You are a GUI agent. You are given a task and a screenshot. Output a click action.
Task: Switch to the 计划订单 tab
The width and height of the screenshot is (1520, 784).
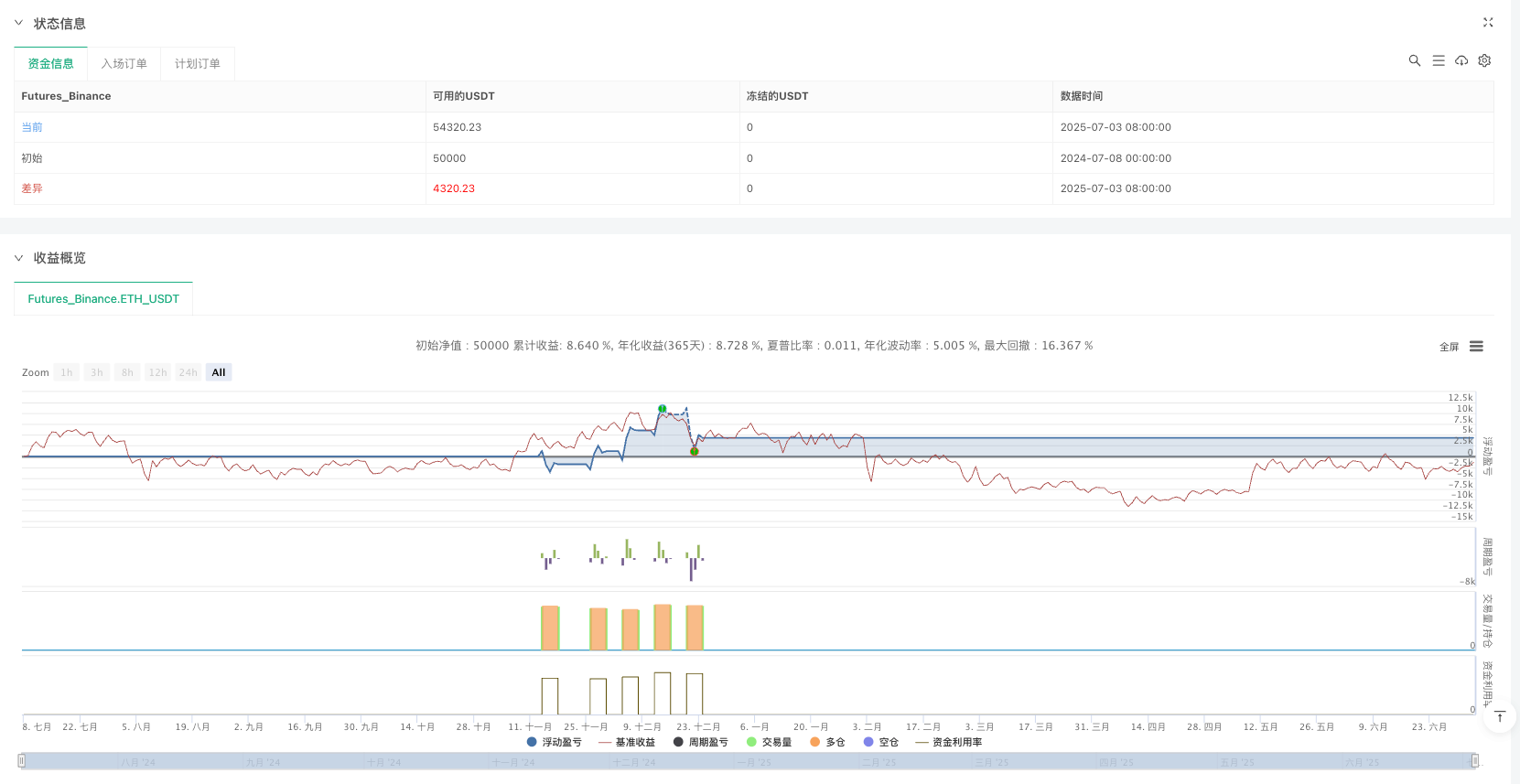198,64
